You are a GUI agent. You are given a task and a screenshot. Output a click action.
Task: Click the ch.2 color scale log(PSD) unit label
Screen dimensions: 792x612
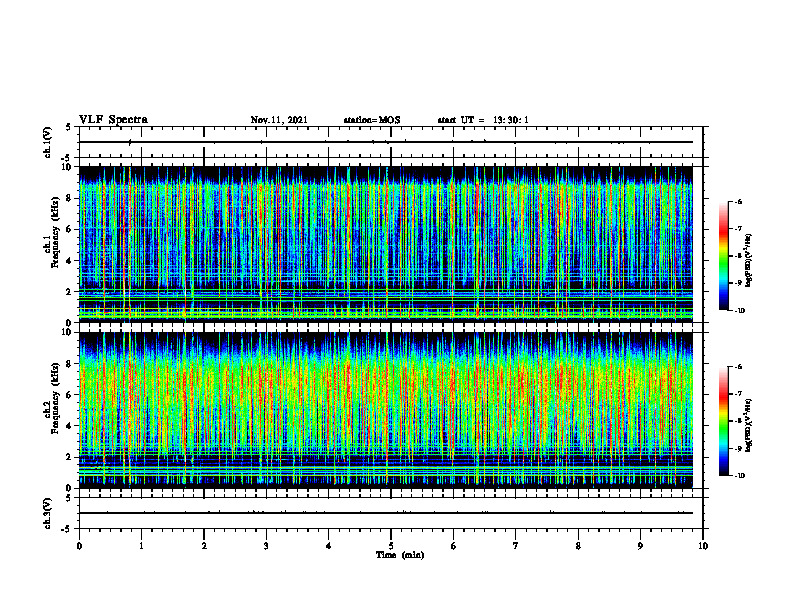(x=749, y=425)
